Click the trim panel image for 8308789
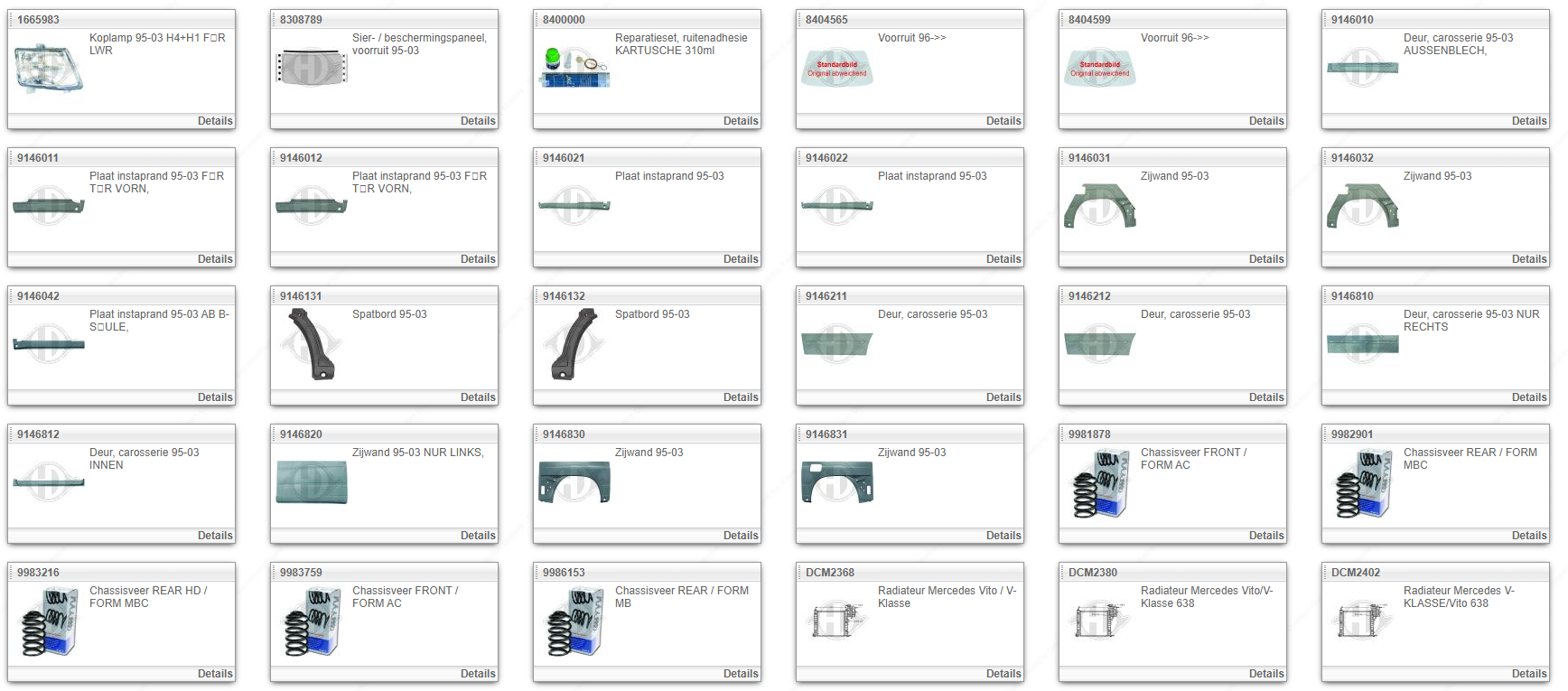The height and width of the screenshot is (691, 1568). click(312, 68)
